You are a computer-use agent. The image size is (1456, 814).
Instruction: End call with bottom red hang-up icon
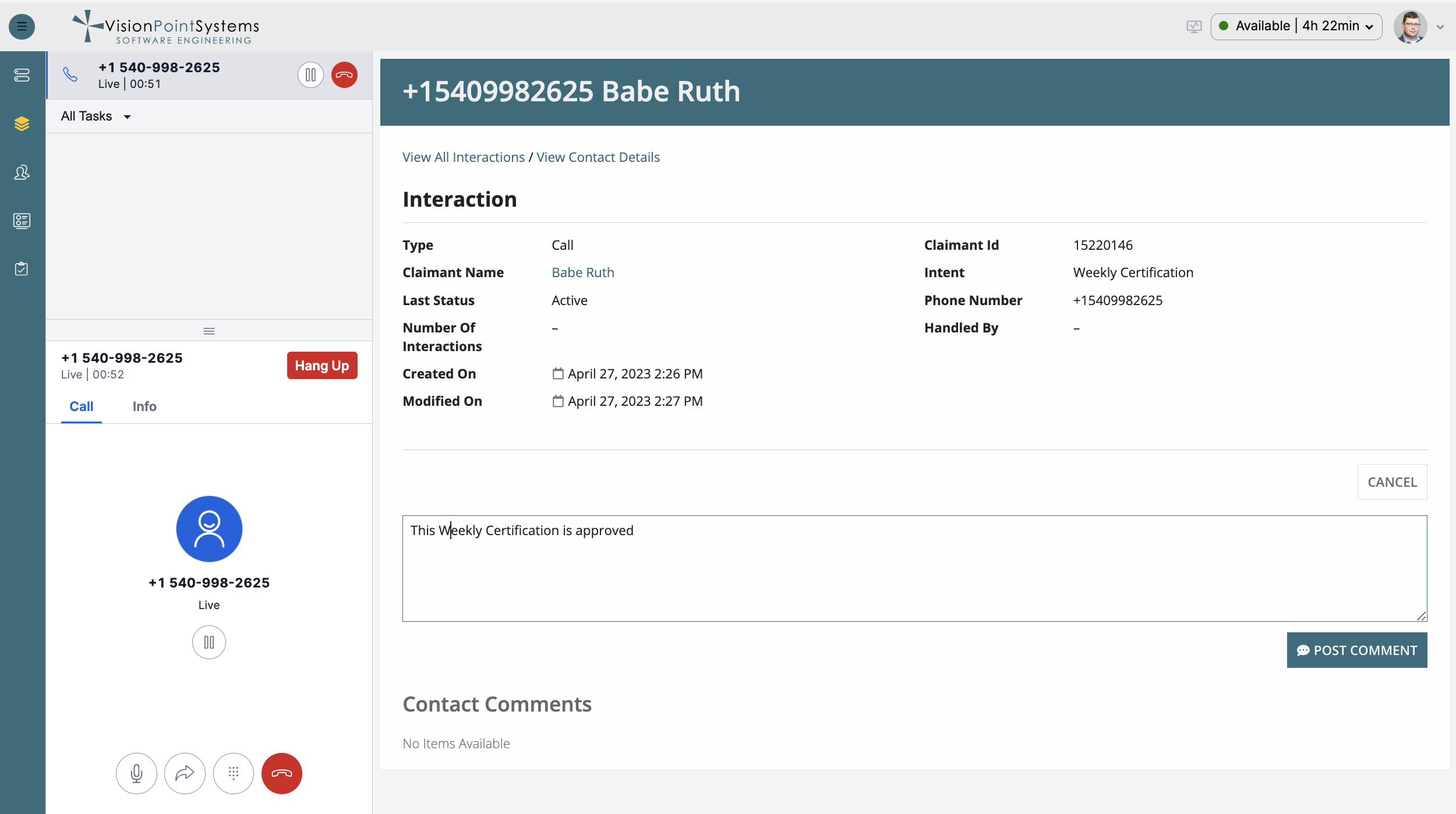(x=282, y=773)
